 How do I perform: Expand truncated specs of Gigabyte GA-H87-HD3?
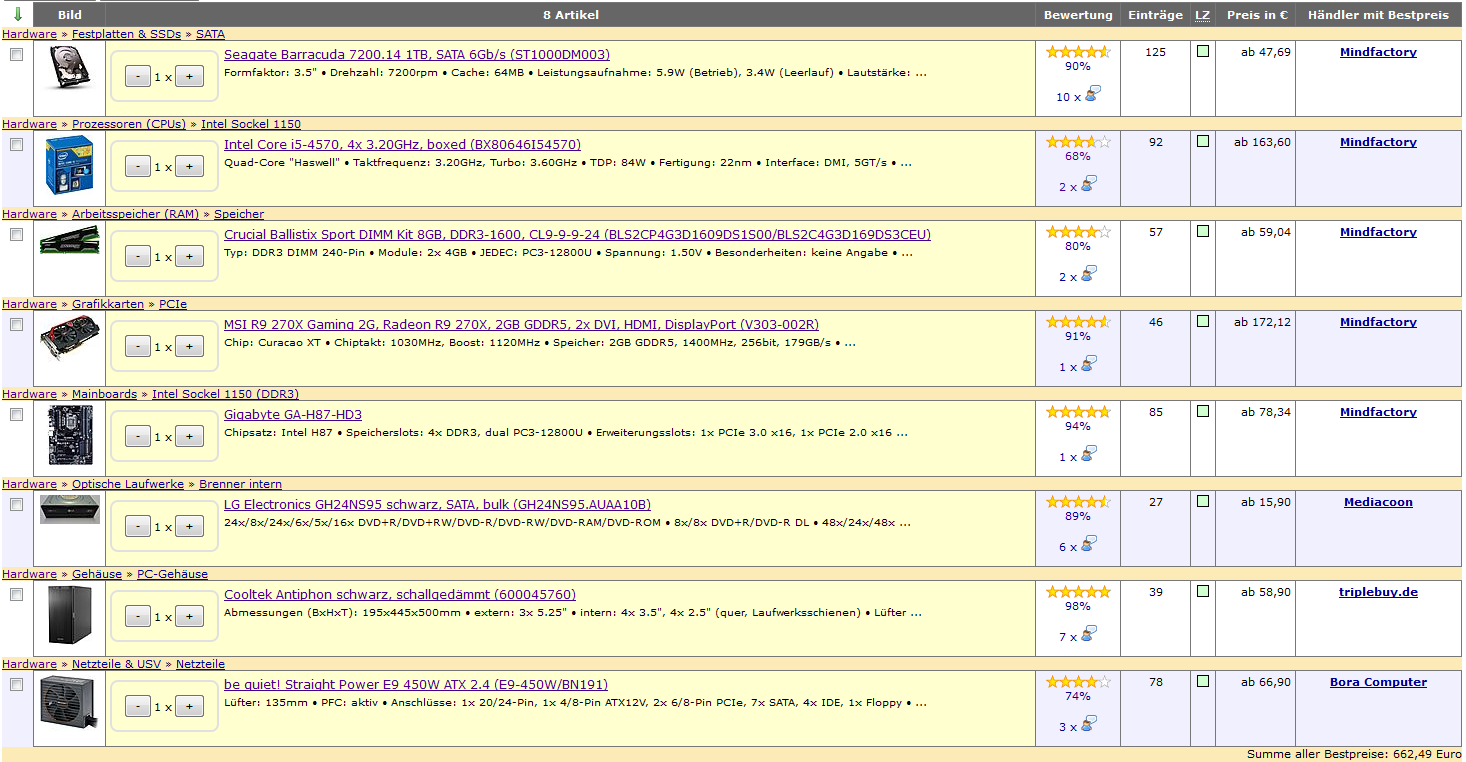pos(902,435)
